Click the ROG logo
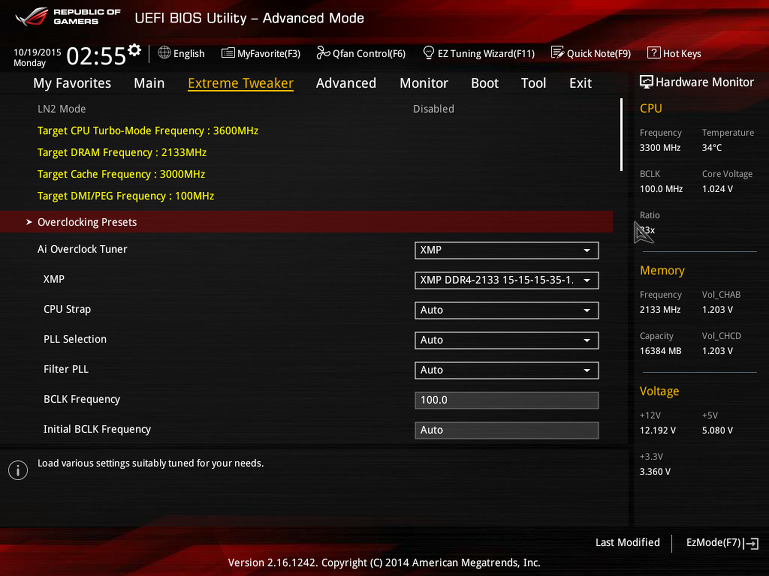Image resolution: width=769 pixels, height=576 pixels. click(31, 17)
